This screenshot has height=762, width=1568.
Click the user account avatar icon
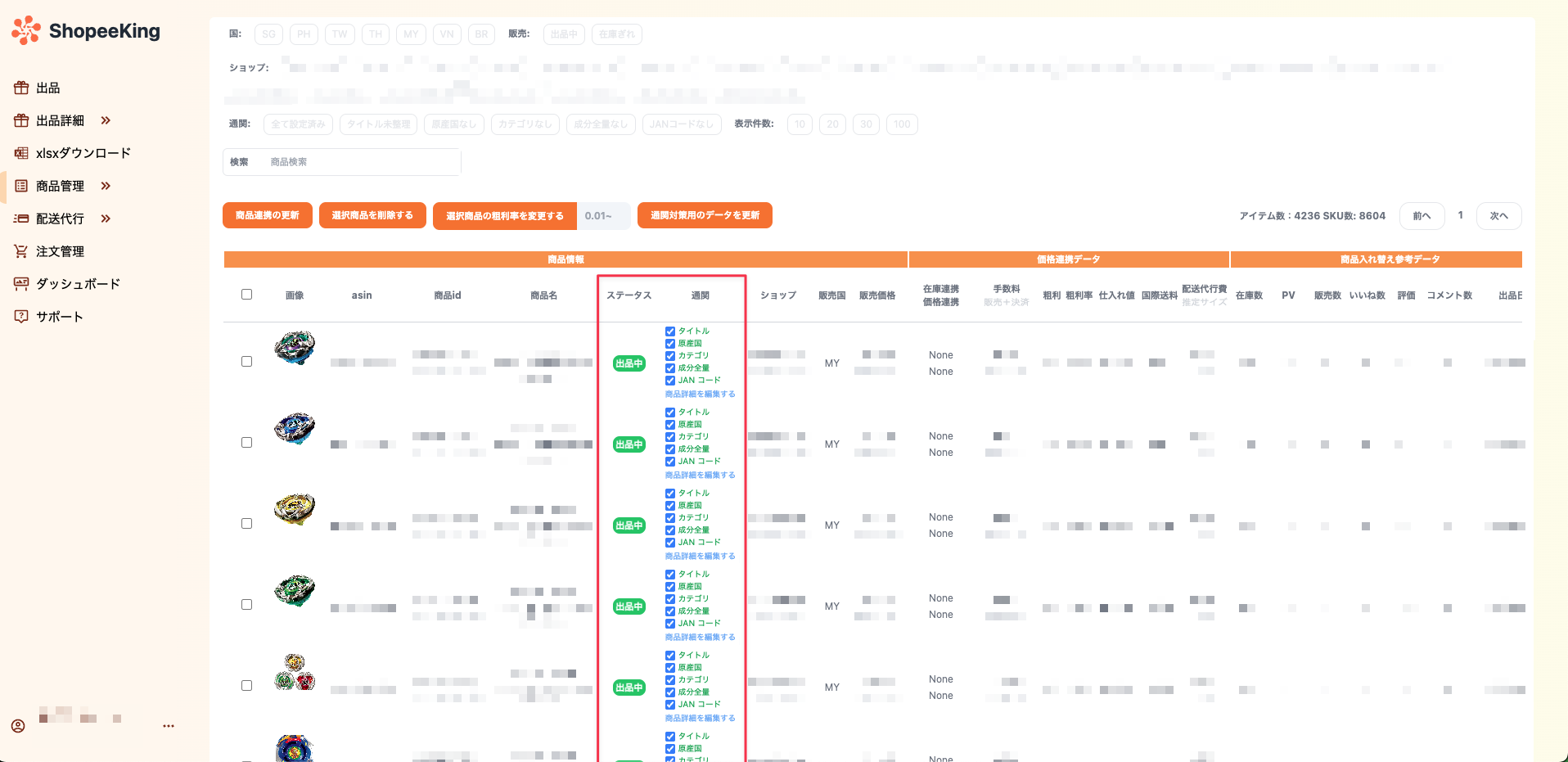click(18, 726)
